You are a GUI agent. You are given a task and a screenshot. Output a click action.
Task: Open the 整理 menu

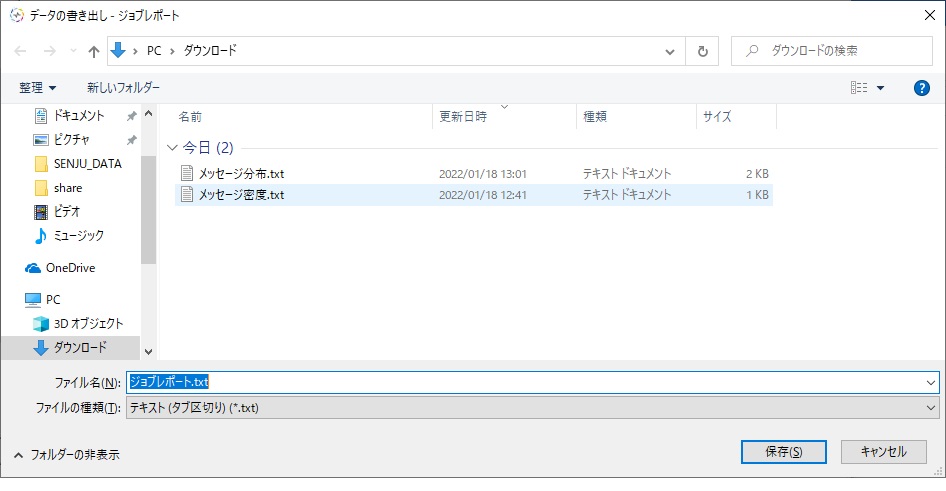click(x=37, y=87)
